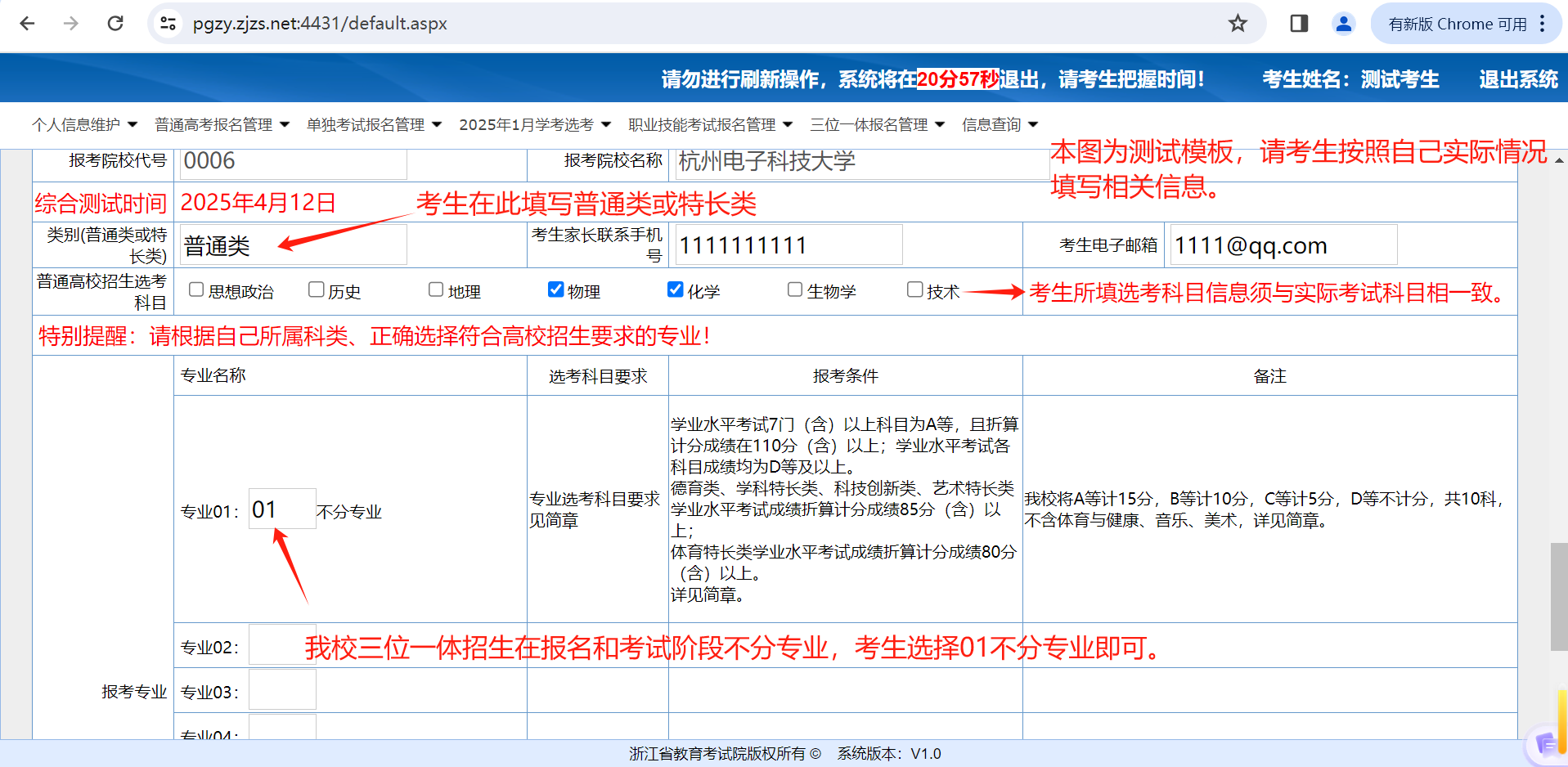This screenshot has height=767, width=1568.
Task: Open Chrome three-dot menu
Action: (1543, 24)
